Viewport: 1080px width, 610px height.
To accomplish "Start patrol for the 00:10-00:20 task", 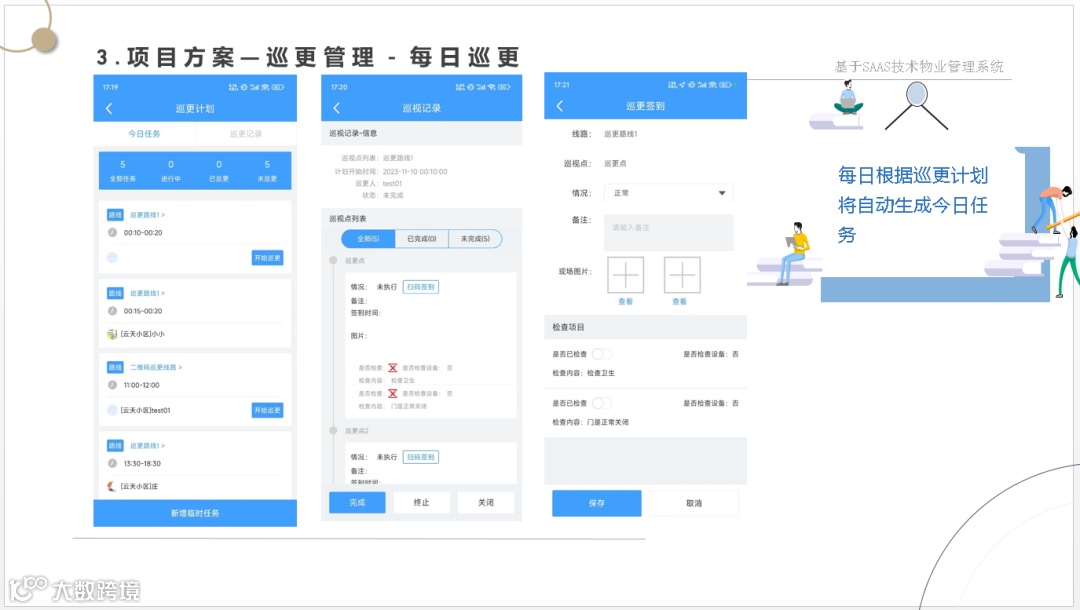I will pos(267,257).
